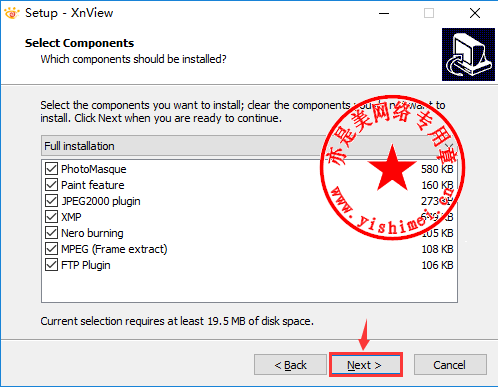Click the 108 KB size value
498x387 pixels.
(437, 249)
